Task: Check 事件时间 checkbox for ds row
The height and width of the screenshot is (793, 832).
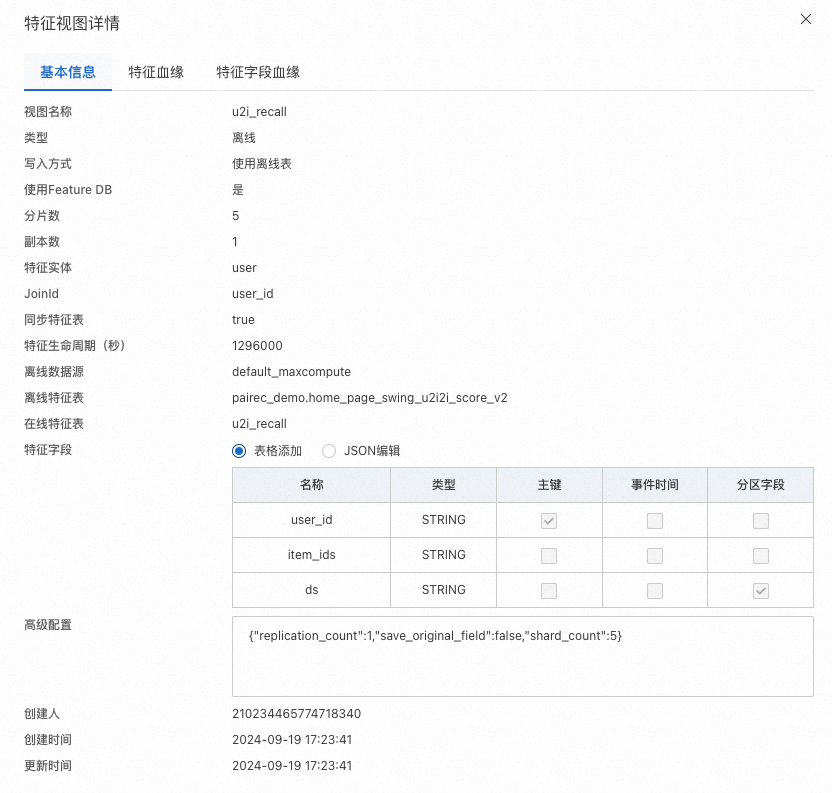Action: click(655, 590)
